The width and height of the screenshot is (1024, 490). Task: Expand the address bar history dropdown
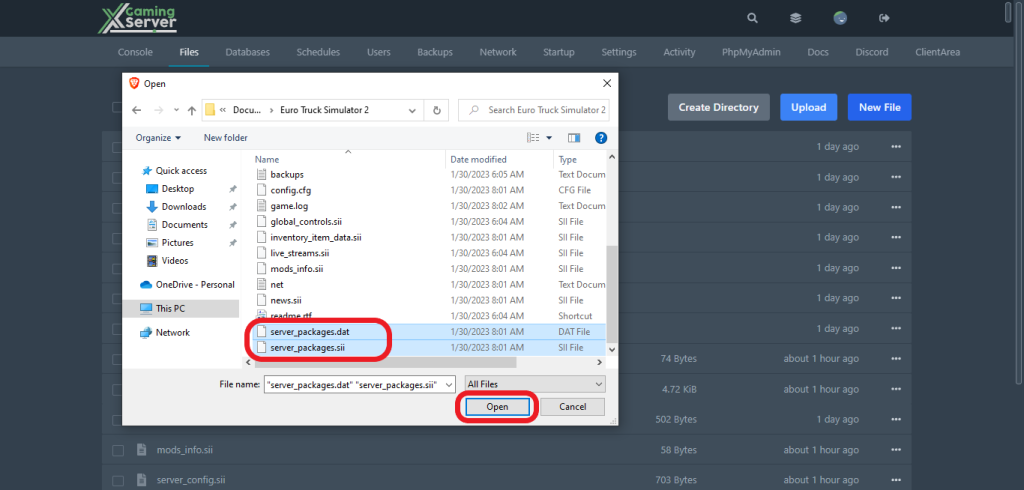pos(412,110)
